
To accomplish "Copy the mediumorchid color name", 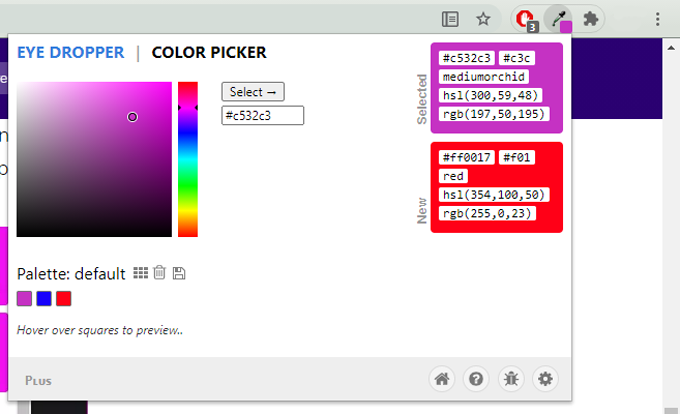I will point(484,77).
